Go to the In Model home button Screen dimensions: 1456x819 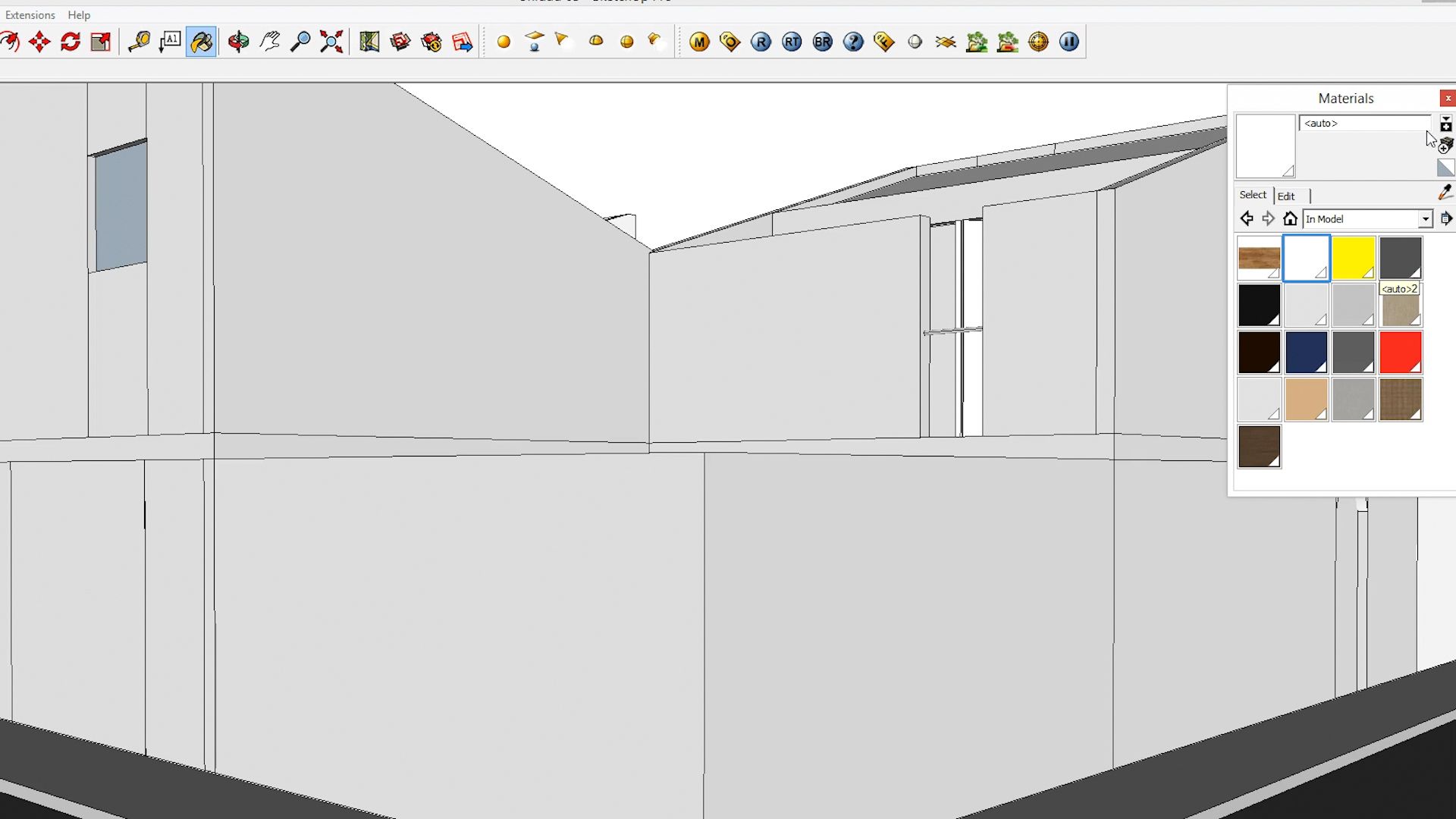[x=1290, y=219]
